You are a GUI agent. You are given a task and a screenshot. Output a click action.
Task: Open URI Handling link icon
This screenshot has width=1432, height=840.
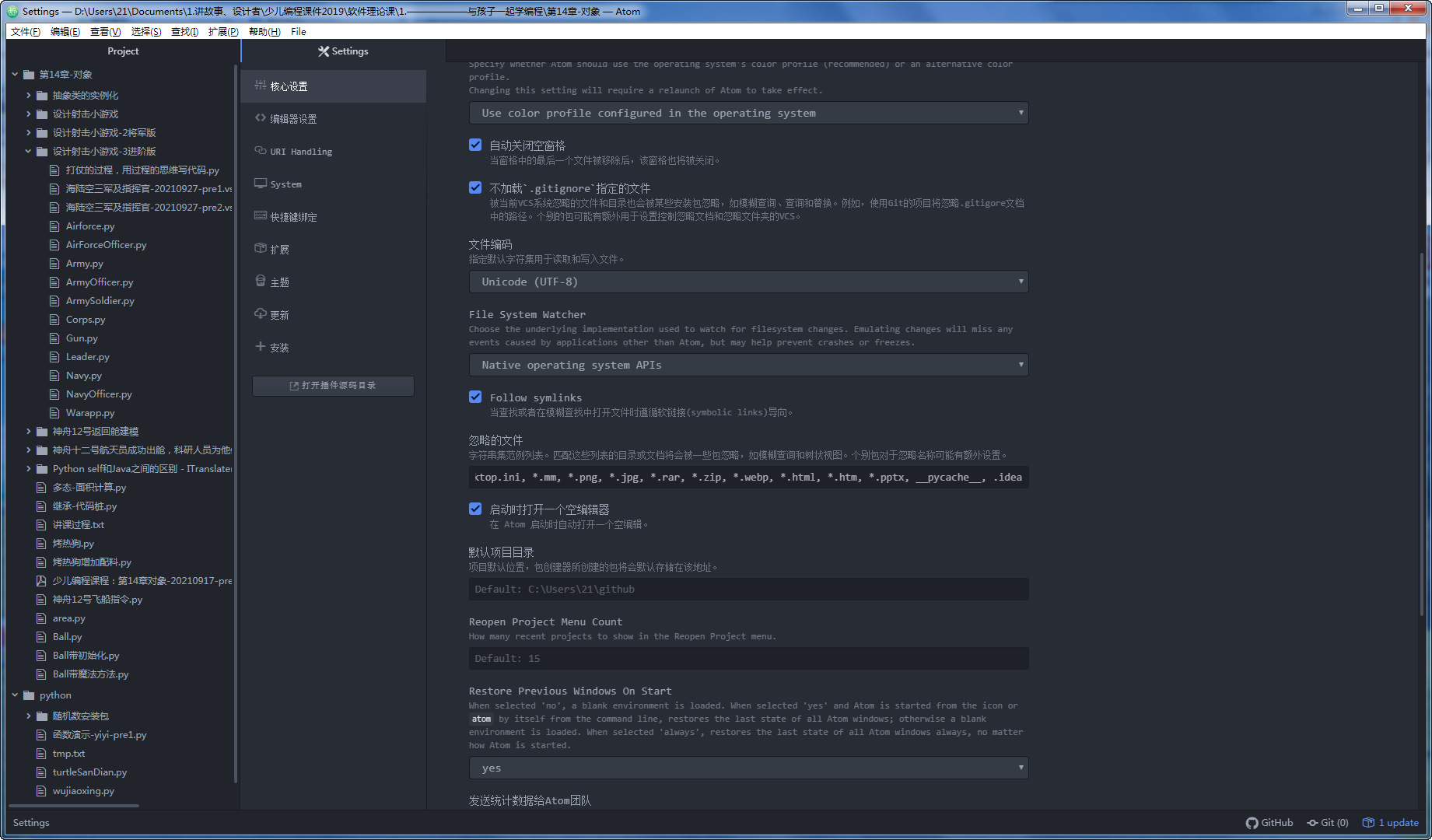coord(261,151)
